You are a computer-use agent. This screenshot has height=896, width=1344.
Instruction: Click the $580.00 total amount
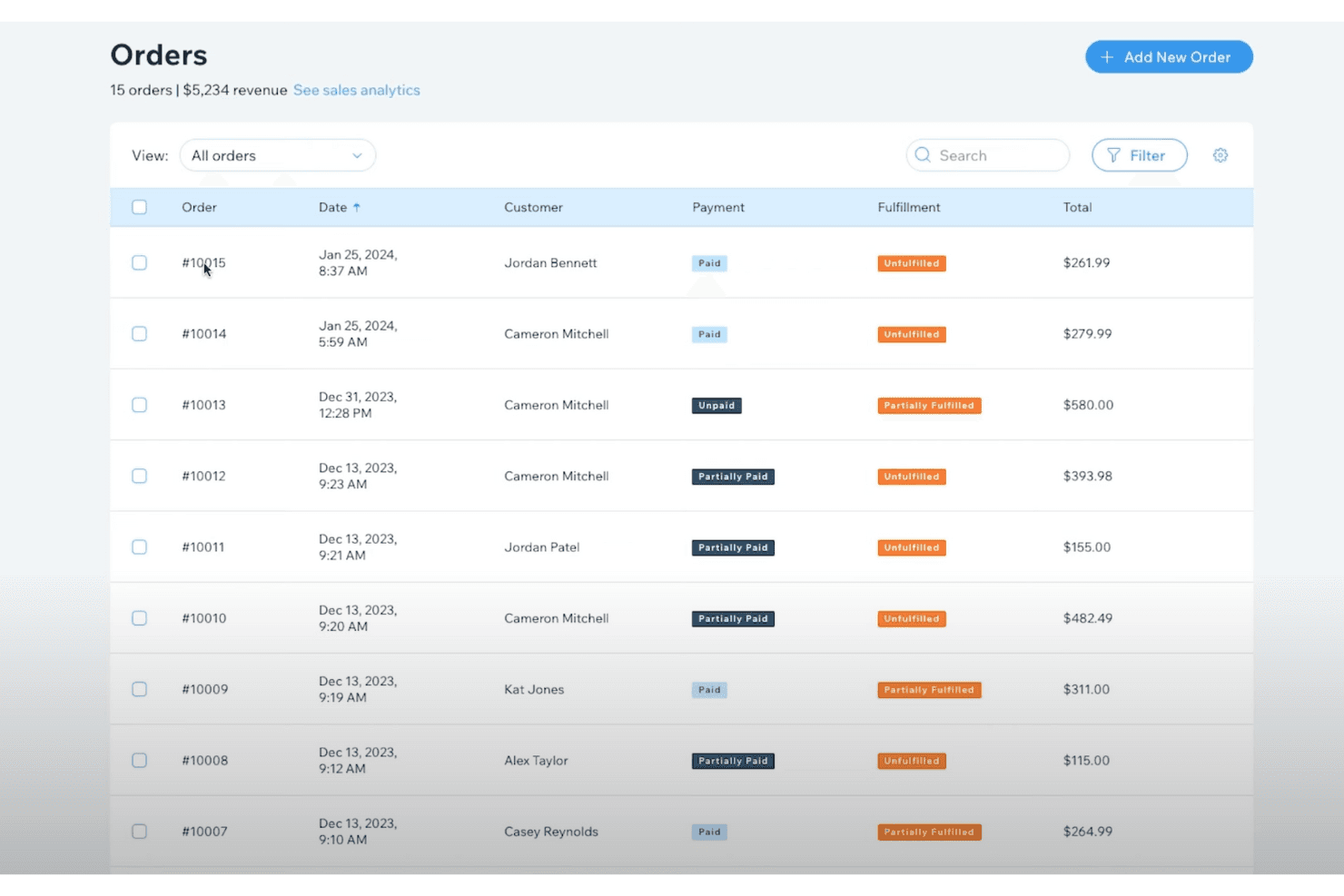[x=1088, y=405]
